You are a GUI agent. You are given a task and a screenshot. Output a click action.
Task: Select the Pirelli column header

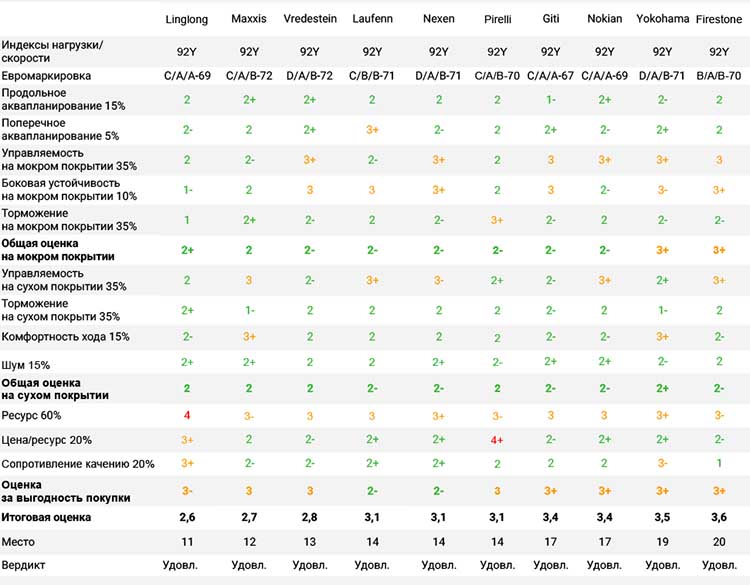pos(497,20)
